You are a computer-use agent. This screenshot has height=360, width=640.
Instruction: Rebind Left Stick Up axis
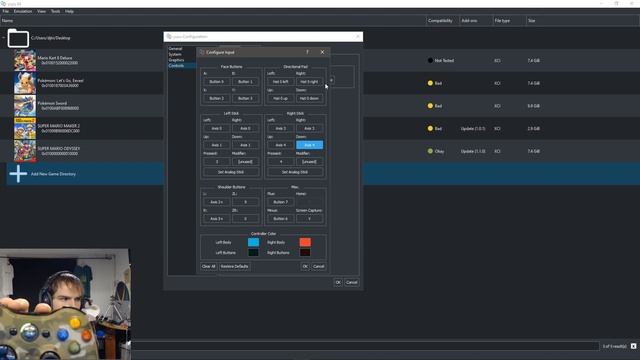click(x=216, y=145)
